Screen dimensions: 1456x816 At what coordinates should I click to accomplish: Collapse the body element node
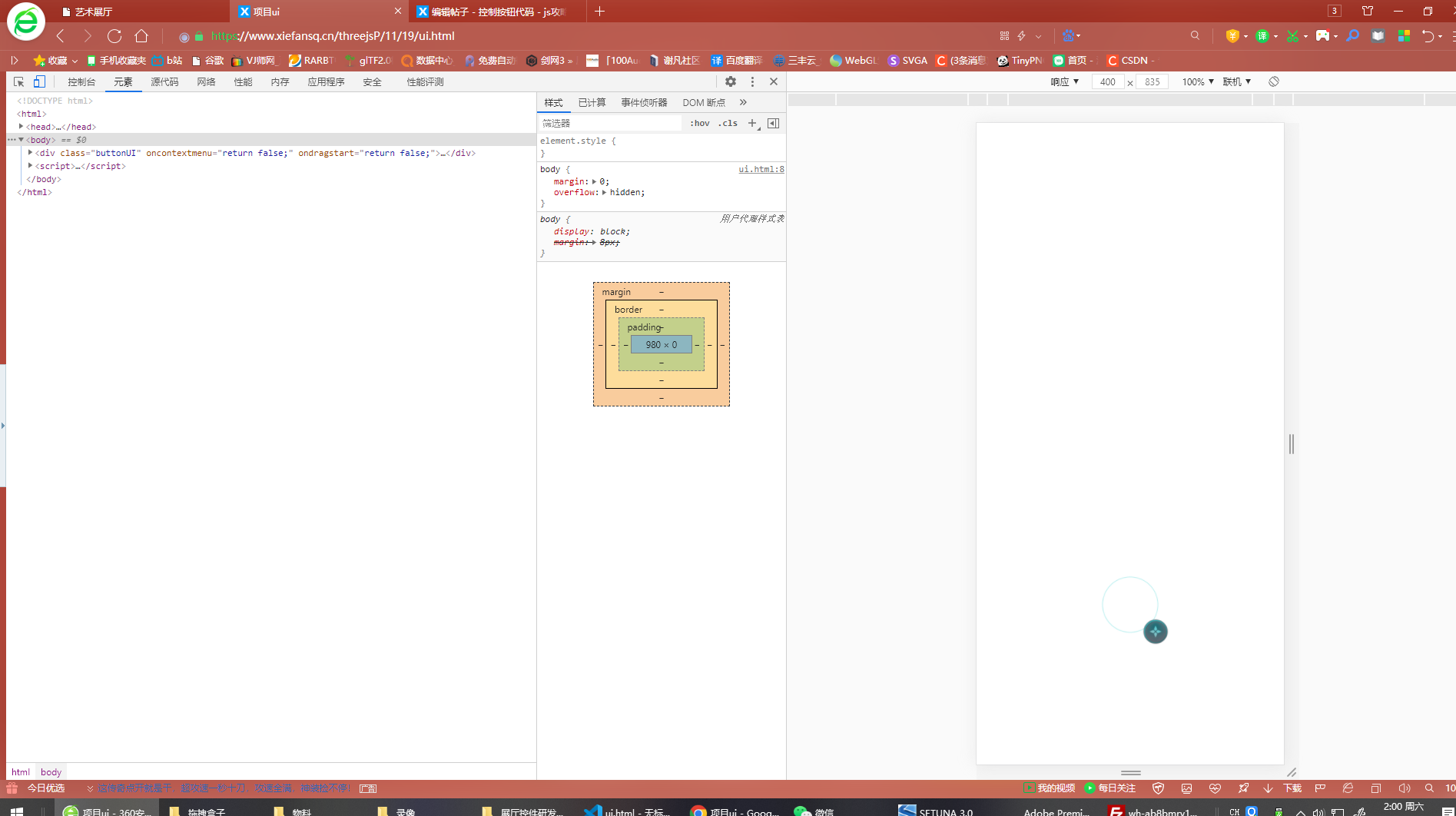click(x=22, y=140)
